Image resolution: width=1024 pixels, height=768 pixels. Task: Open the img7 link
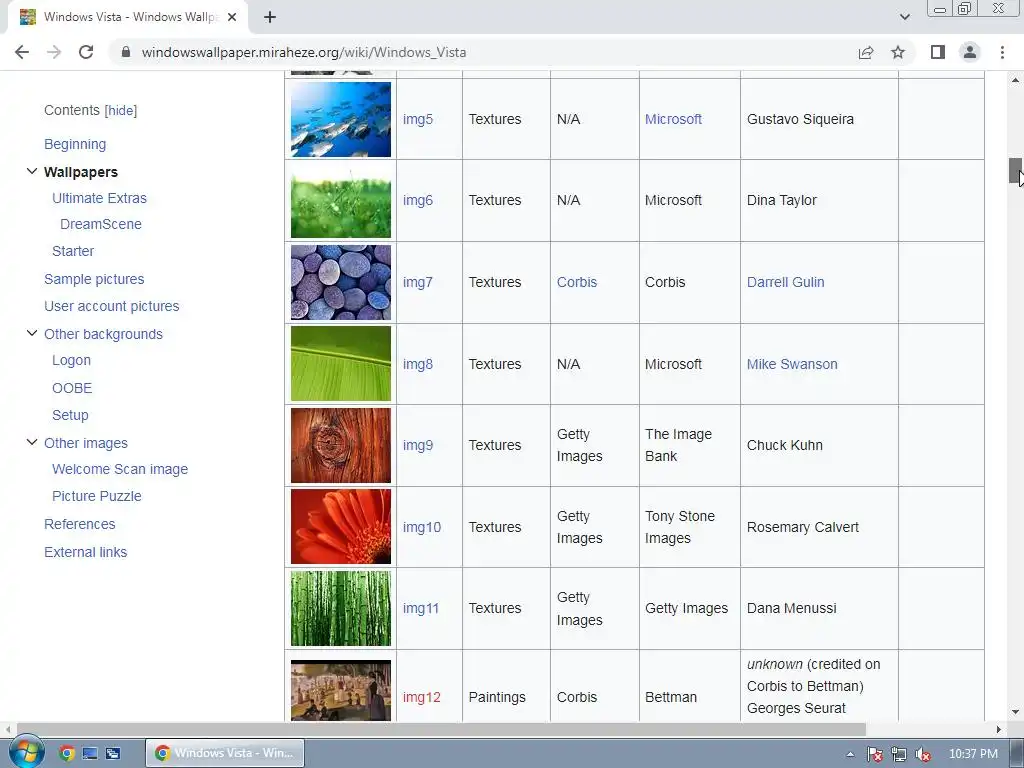coord(418,282)
